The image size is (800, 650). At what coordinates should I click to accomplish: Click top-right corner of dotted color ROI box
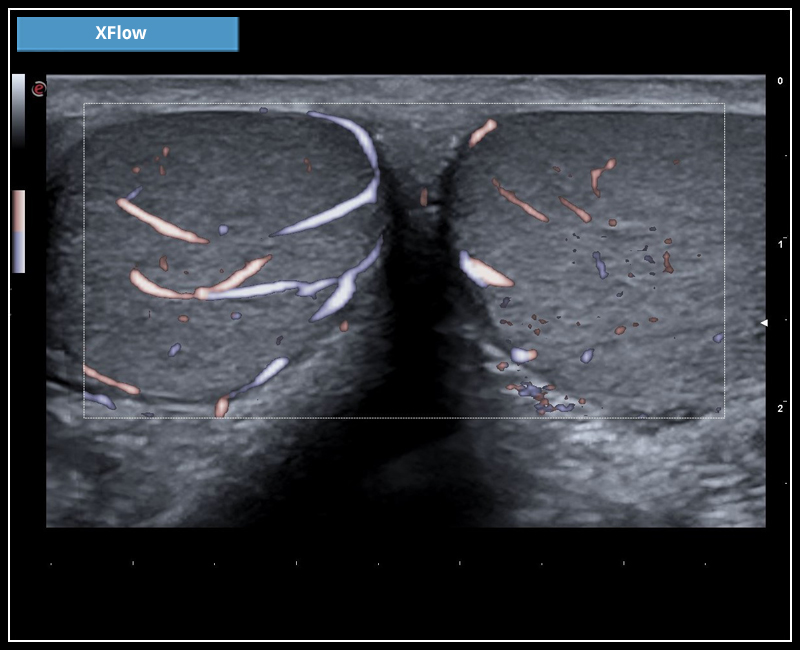point(724,104)
